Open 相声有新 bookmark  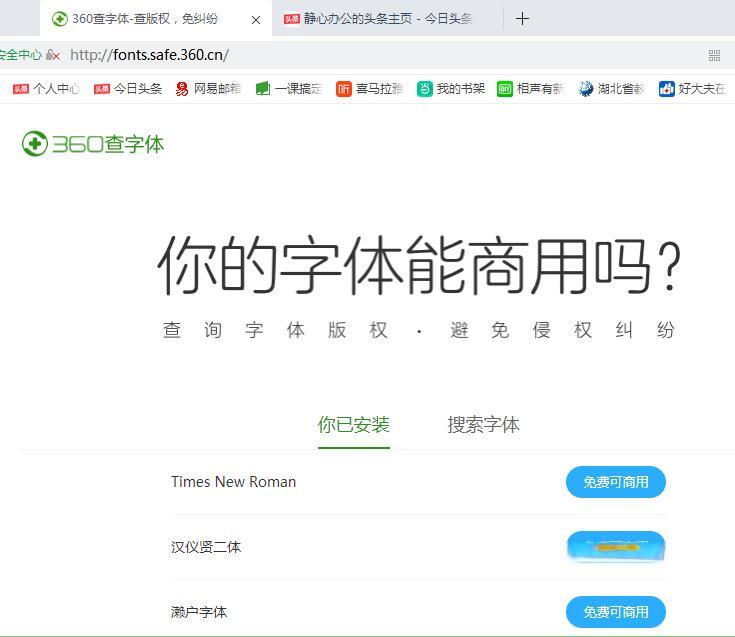pyautogui.click(x=530, y=89)
